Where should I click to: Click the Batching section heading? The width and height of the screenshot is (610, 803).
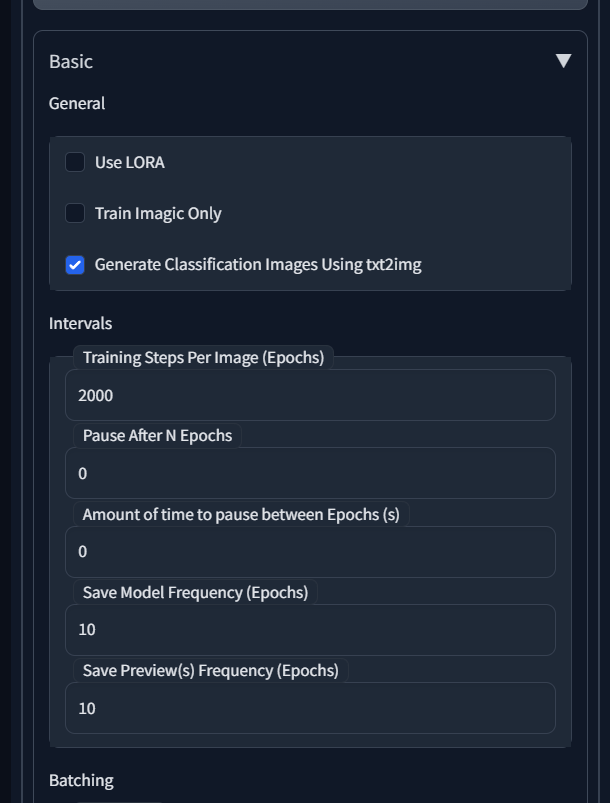(x=81, y=780)
